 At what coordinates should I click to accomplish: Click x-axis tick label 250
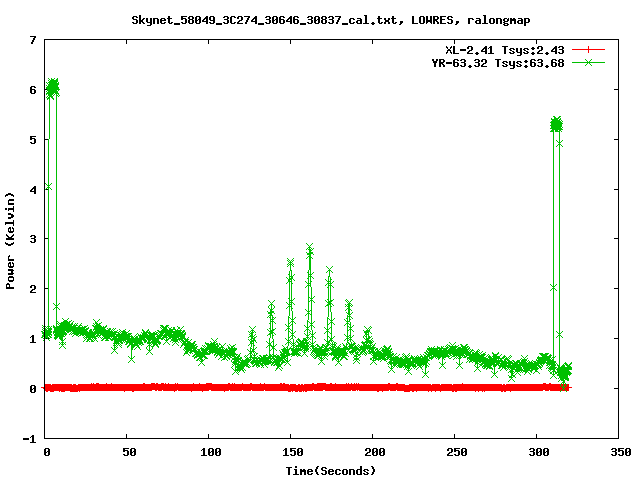457,452
